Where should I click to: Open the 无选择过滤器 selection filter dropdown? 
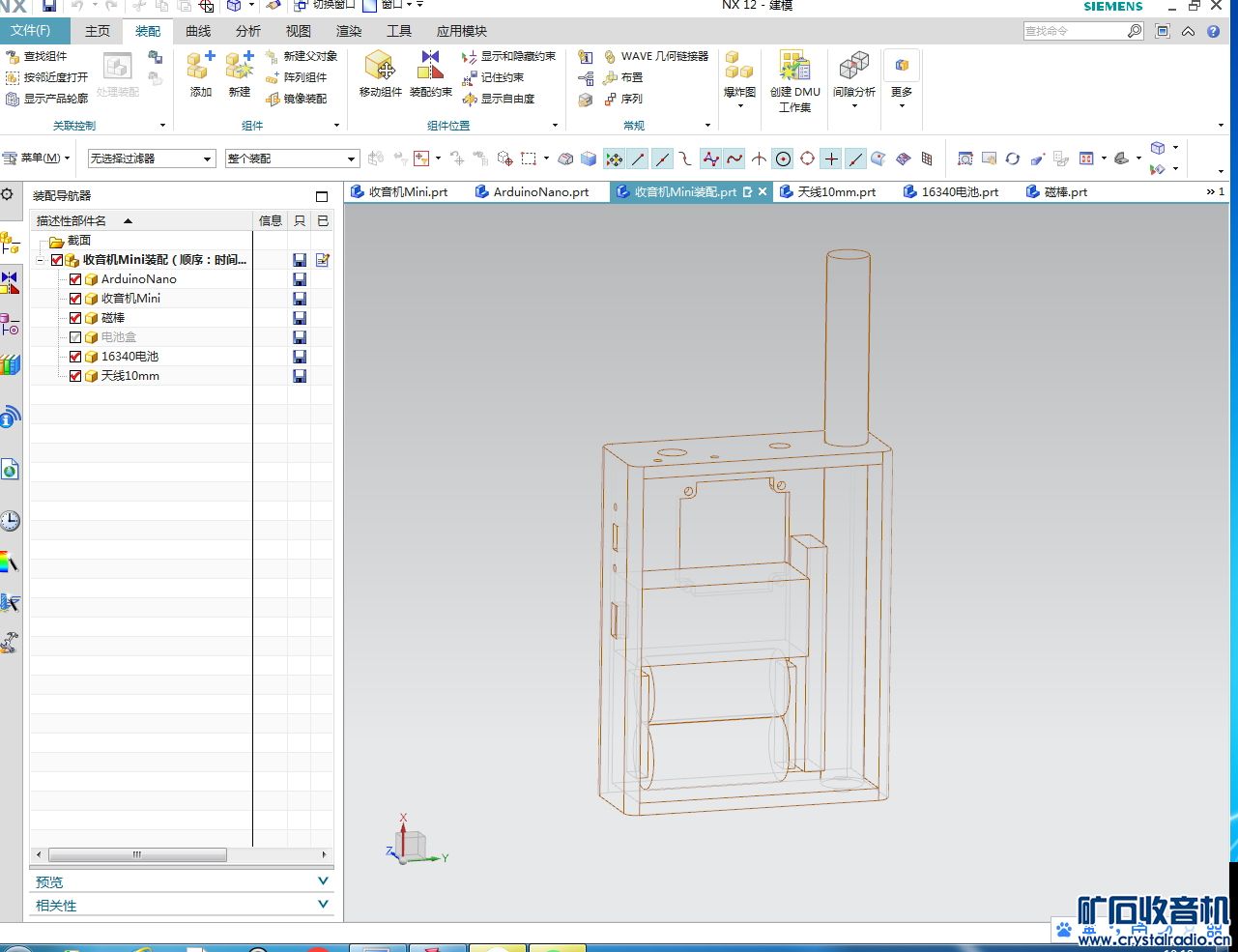(152, 159)
